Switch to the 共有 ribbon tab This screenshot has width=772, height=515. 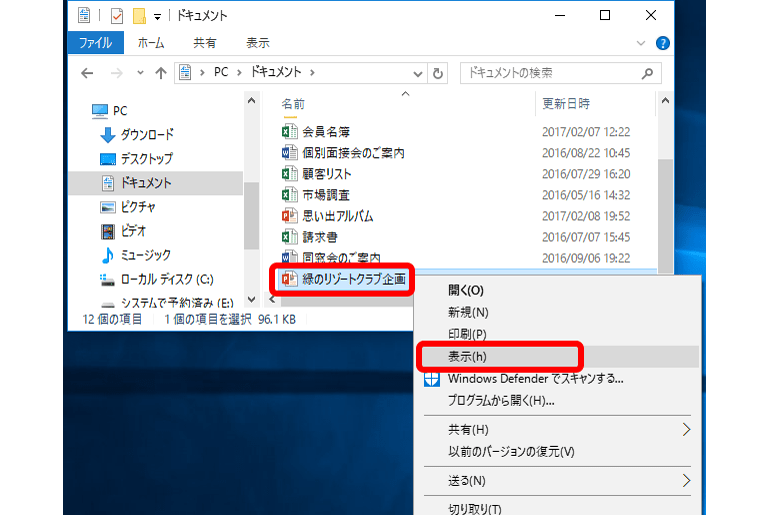pyautogui.click(x=204, y=43)
